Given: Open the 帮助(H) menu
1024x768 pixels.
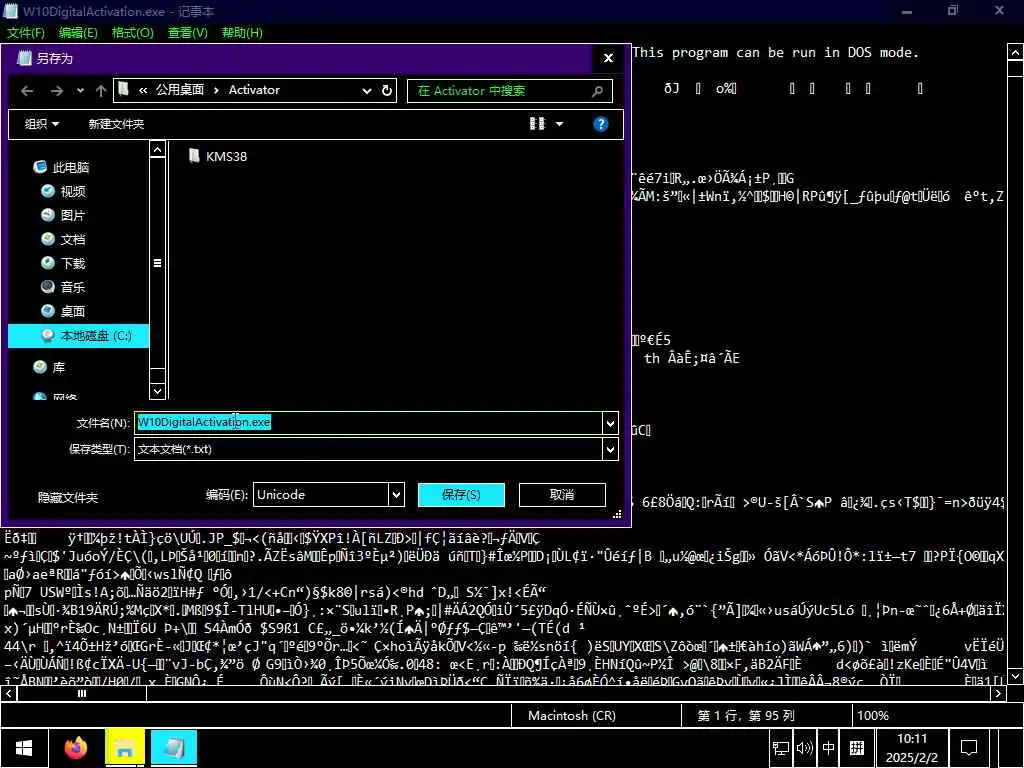Looking at the screenshot, I should (242, 33).
